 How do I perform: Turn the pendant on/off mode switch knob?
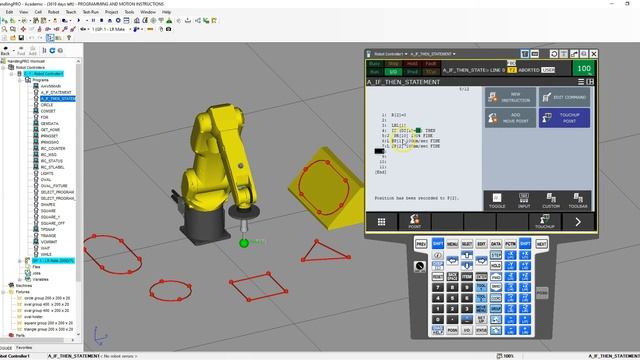(x=420, y=266)
